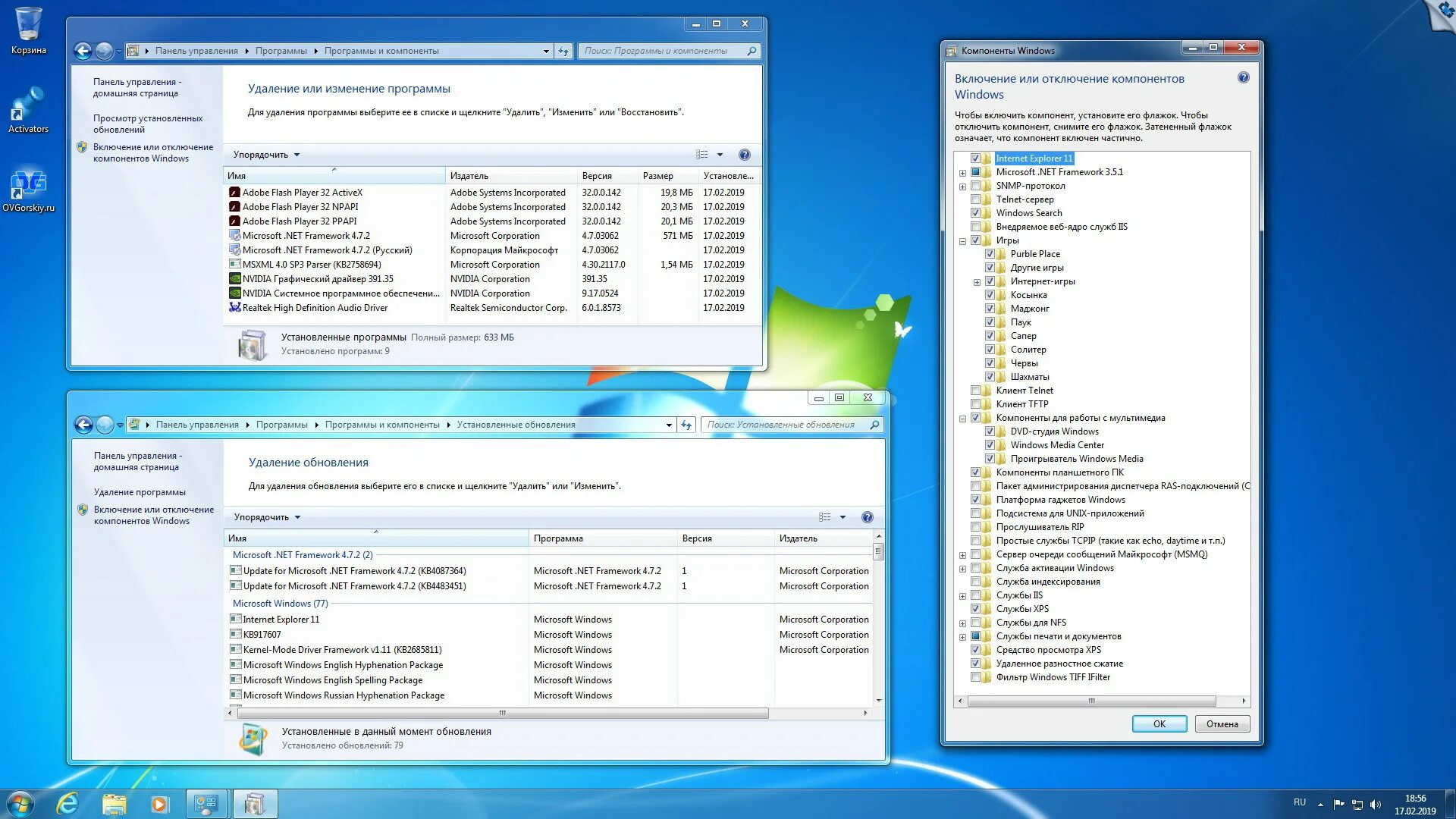Click Программа column header in updates list
Image resolution: width=1456 pixels, height=819 pixels.
click(558, 538)
